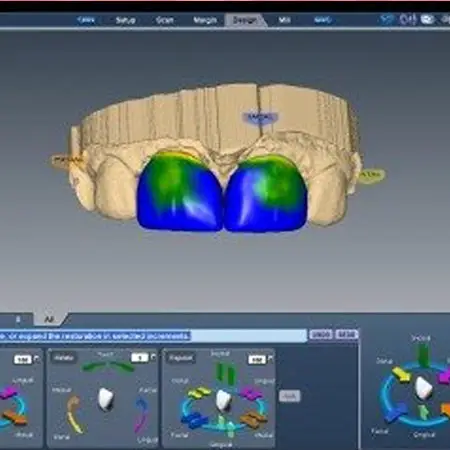The height and width of the screenshot is (450, 450).
Task: Select the Mill tab
Action: click(284, 20)
